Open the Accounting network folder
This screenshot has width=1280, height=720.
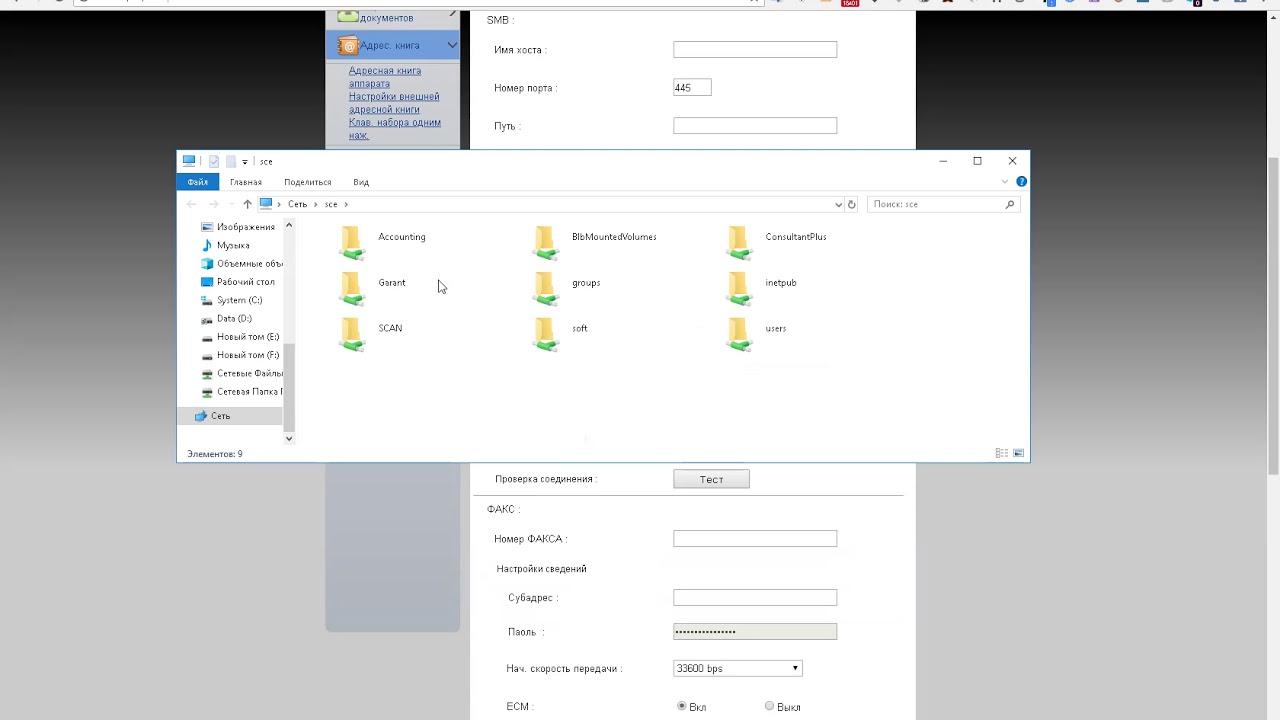click(x=384, y=242)
